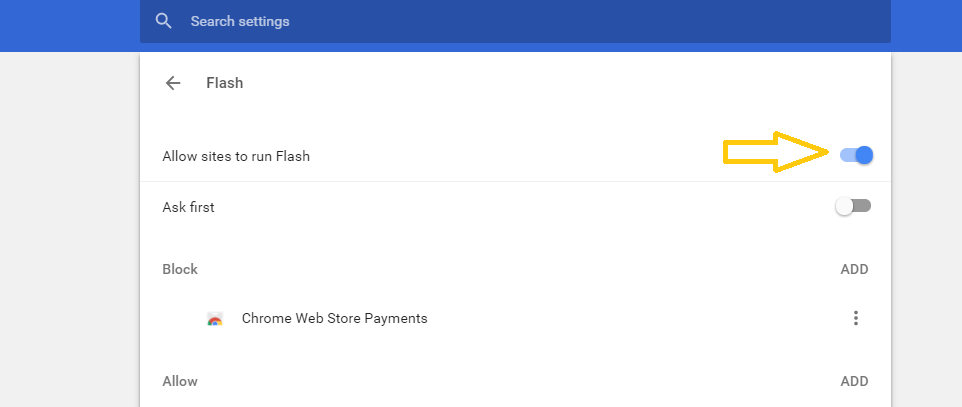The width and height of the screenshot is (962, 407).
Task: Click the Block section header
Action: [180, 269]
